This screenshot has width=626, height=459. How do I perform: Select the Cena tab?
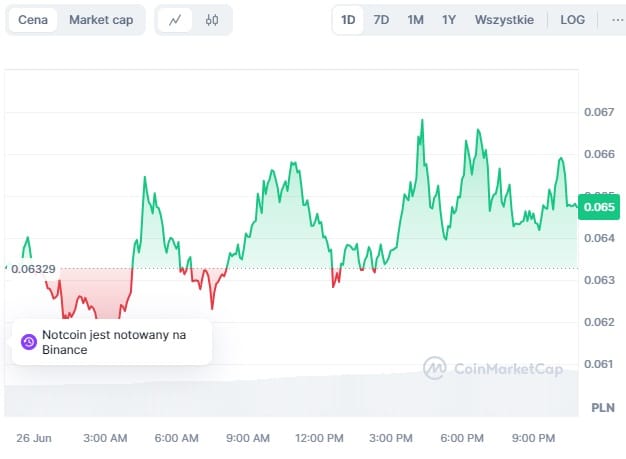pos(32,20)
